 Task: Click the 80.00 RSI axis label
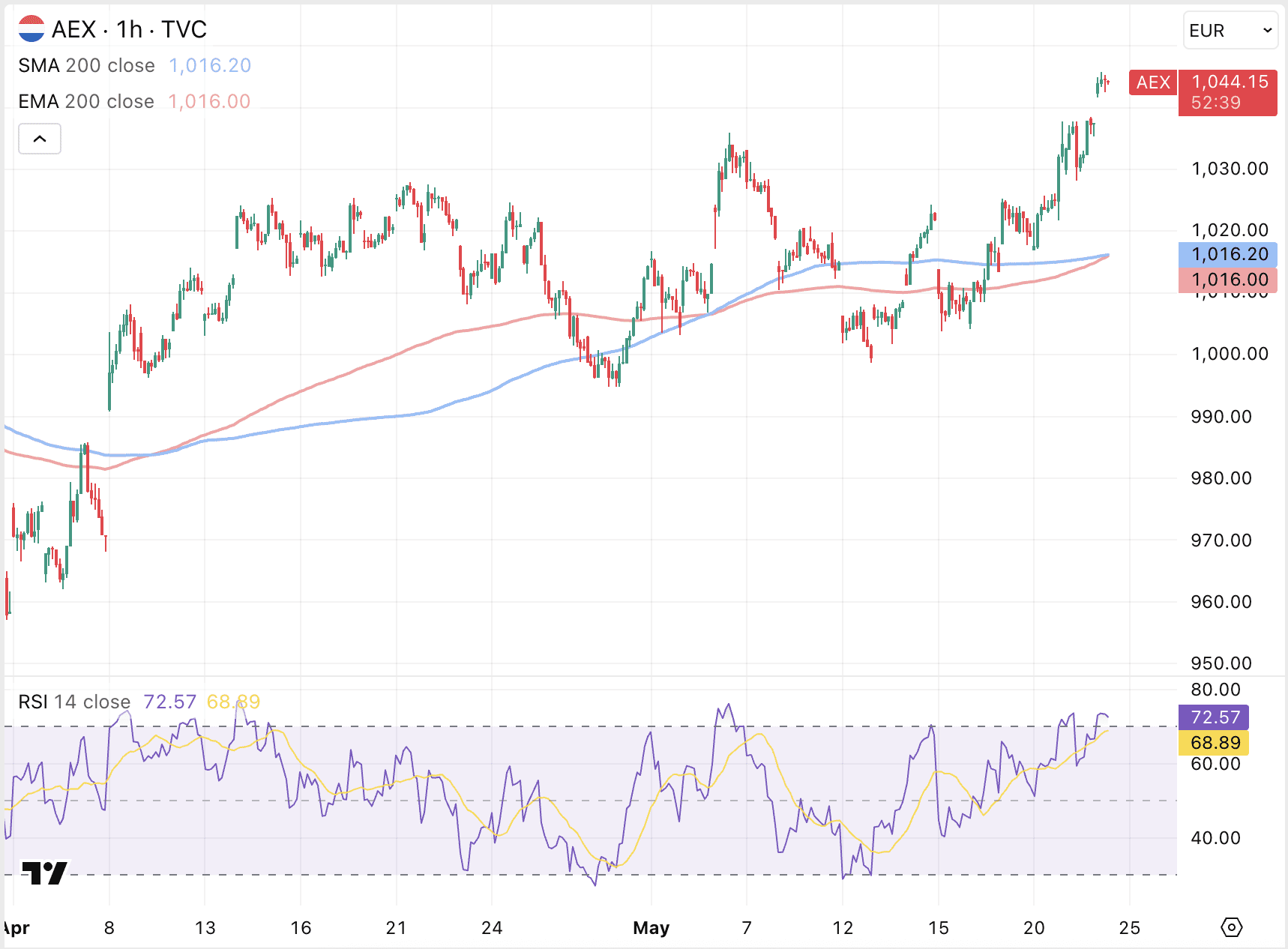(x=1215, y=690)
